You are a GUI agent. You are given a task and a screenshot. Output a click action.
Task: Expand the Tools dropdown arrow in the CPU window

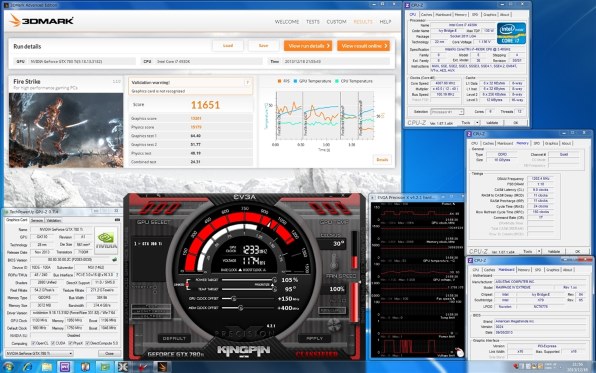click(477, 123)
